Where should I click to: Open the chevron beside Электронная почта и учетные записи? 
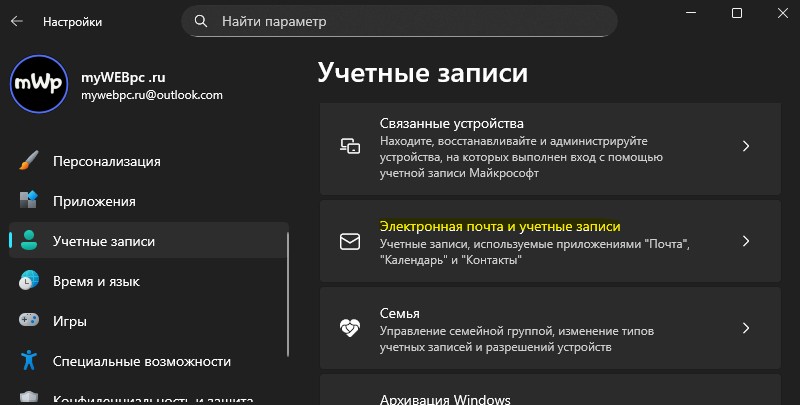(x=745, y=242)
